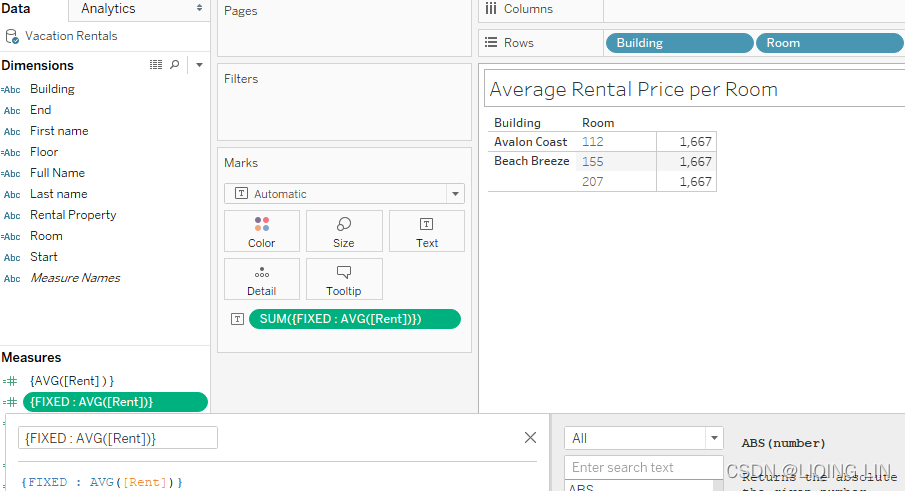
Task: Select the {FIXED : AVG([Rent])} measure pill
Action: point(115,402)
